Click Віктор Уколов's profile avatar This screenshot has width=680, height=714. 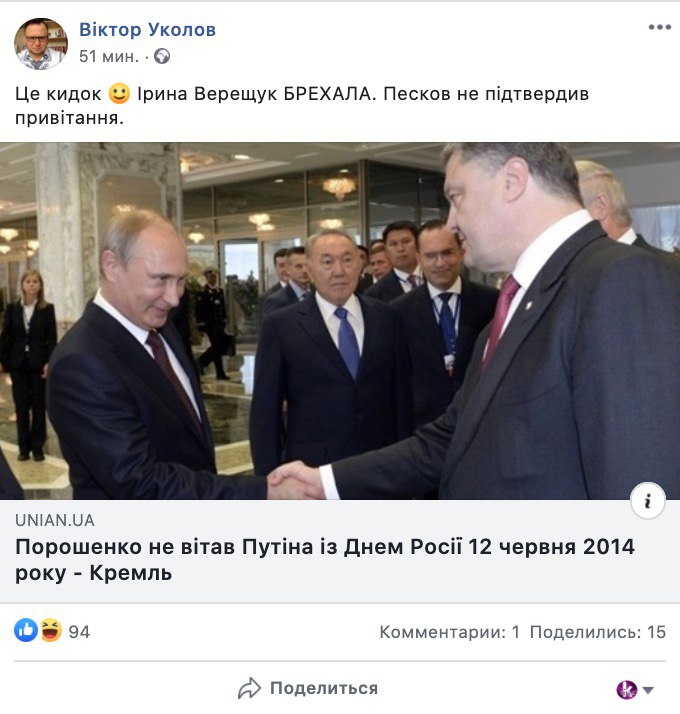tap(41, 44)
